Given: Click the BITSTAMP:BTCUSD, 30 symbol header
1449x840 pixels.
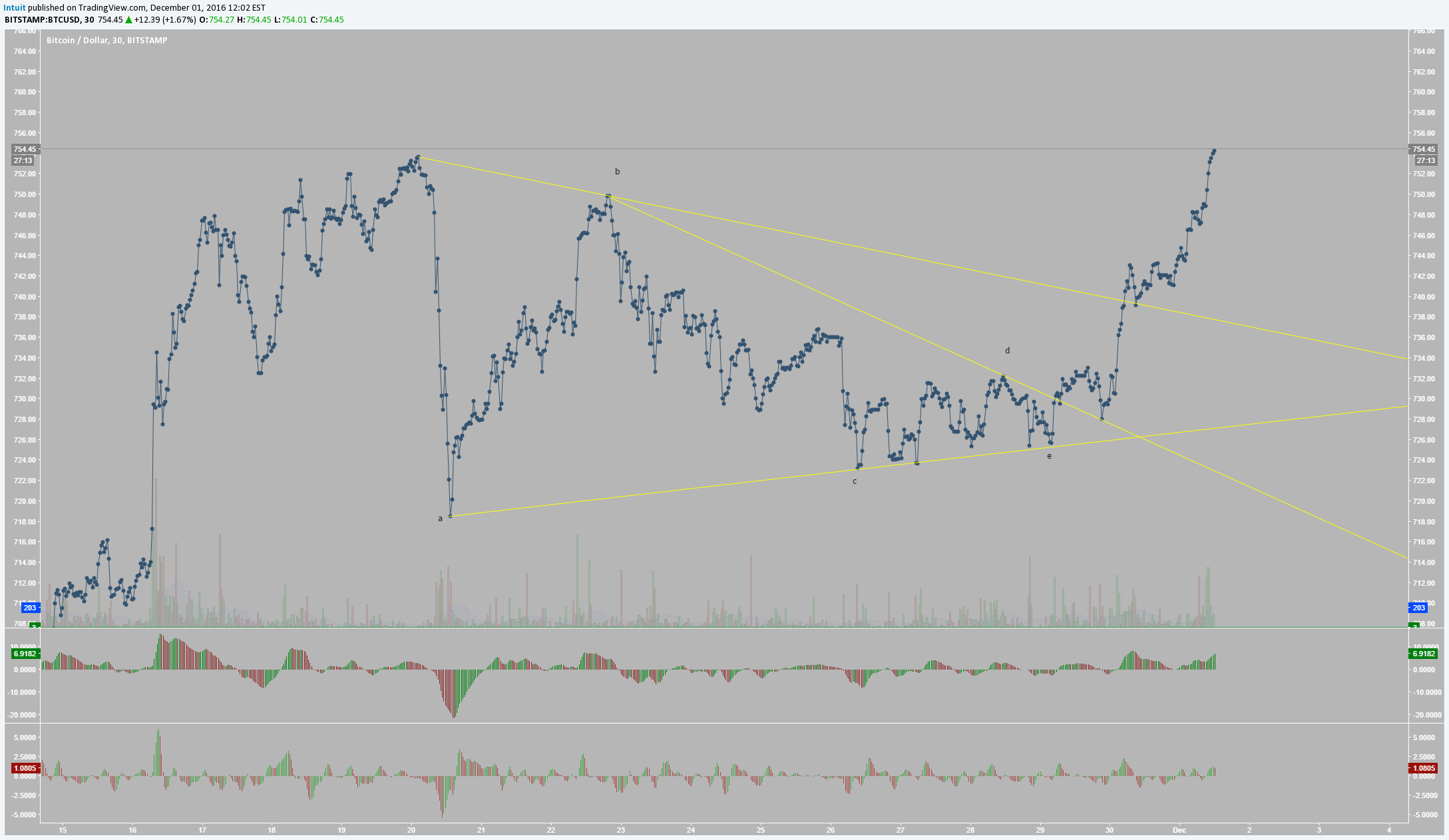Looking at the screenshot, I should pos(49,20).
